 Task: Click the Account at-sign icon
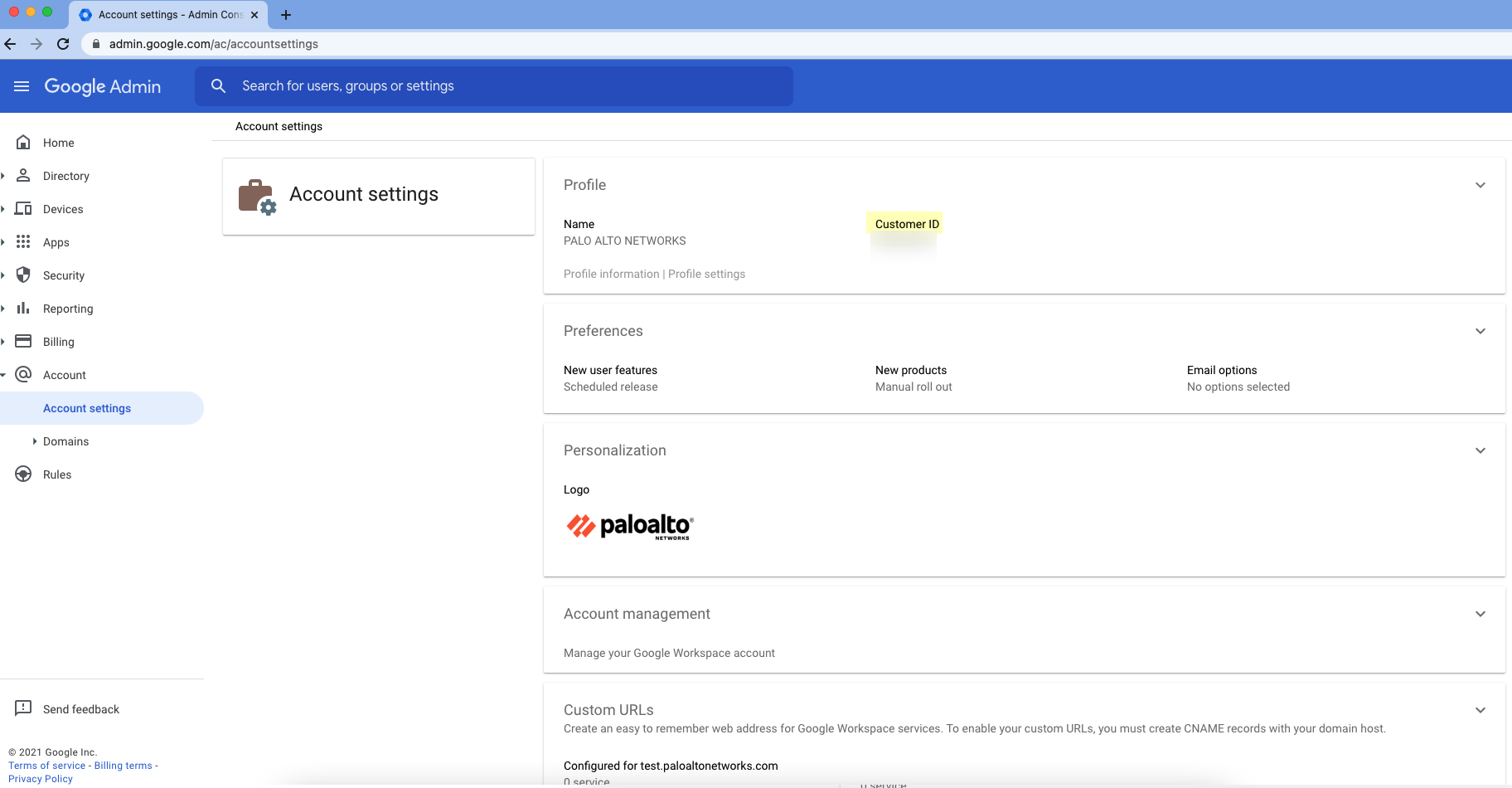23,374
